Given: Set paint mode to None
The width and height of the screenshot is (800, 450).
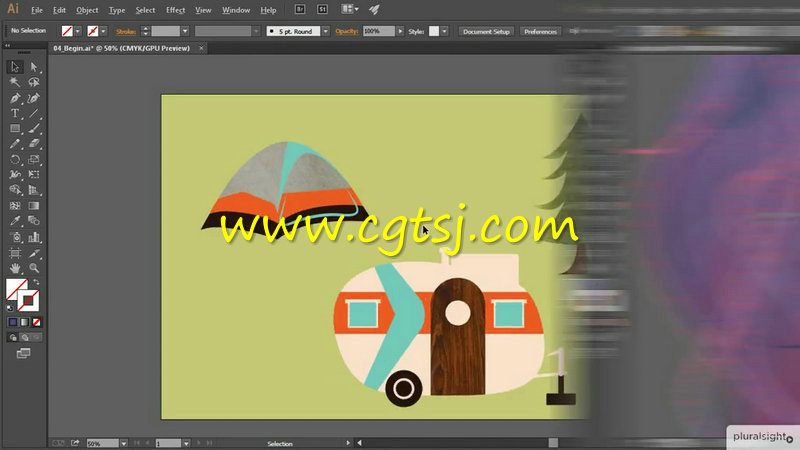Looking at the screenshot, I should (x=36, y=322).
